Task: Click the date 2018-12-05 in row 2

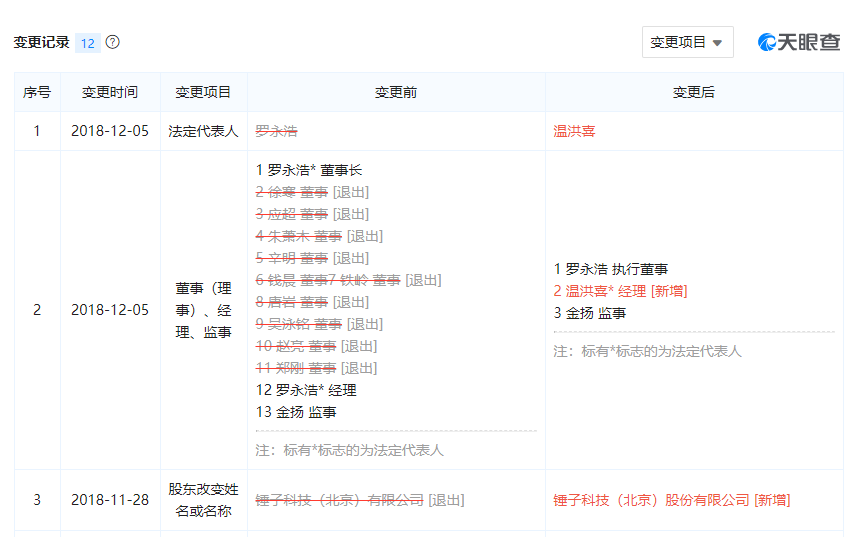Action: (x=110, y=310)
